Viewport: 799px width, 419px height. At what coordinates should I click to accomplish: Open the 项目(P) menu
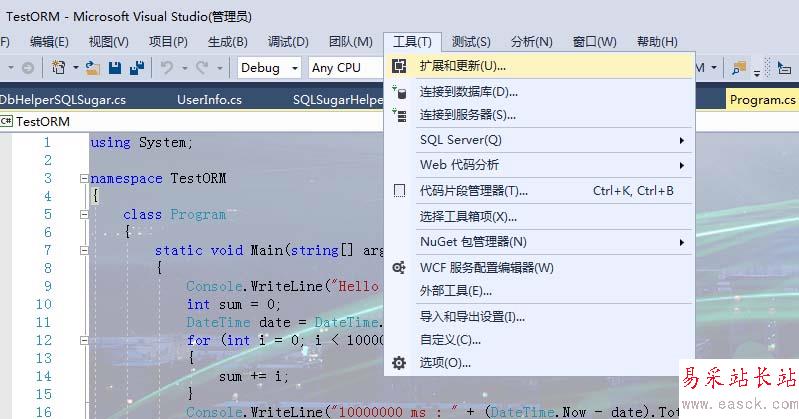[168, 41]
